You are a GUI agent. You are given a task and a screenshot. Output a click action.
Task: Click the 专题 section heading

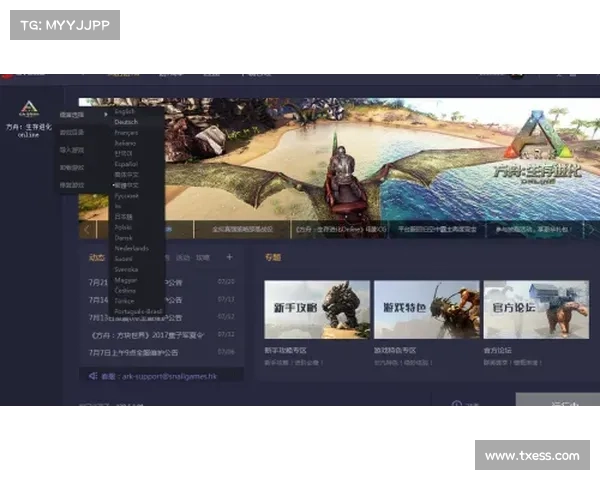pyautogui.click(x=273, y=257)
